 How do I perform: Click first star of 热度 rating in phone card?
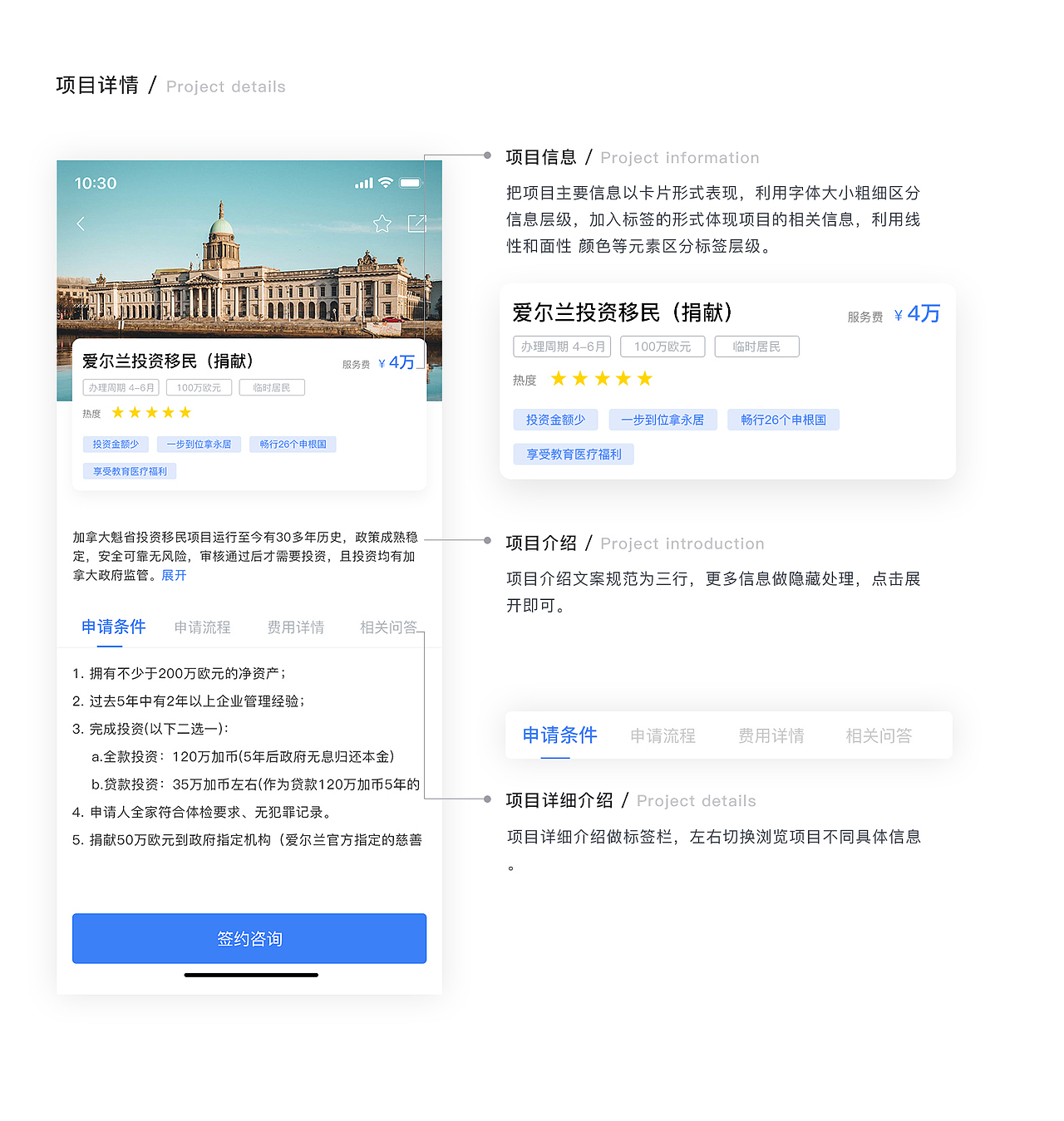[118, 413]
